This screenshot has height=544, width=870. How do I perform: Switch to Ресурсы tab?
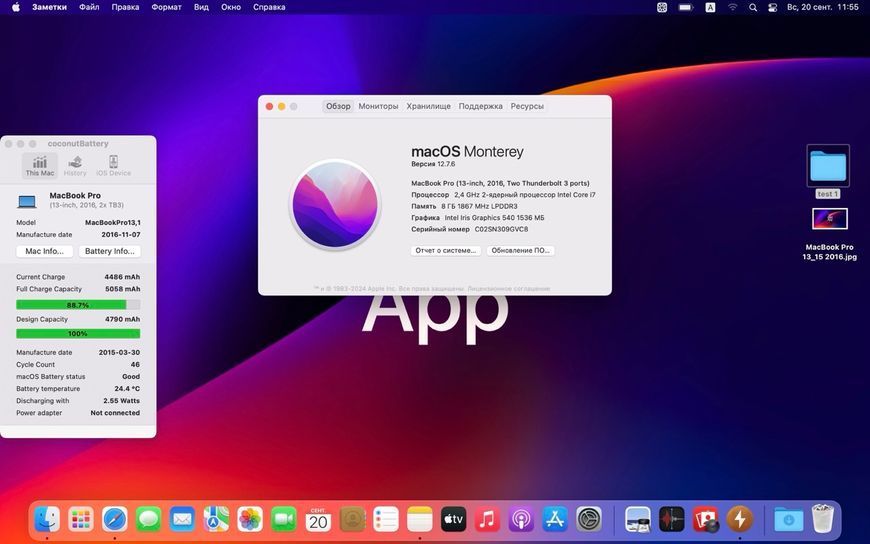(527, 106)
